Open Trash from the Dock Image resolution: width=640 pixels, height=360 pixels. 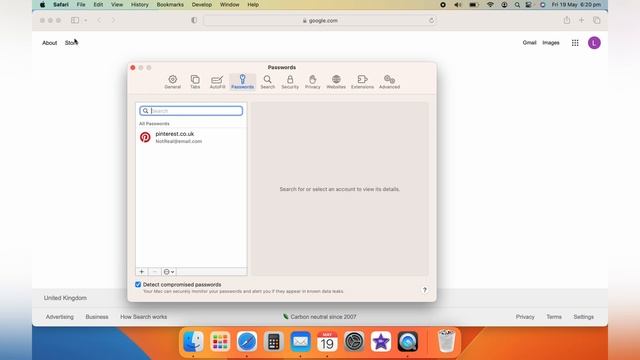point(446,341)
